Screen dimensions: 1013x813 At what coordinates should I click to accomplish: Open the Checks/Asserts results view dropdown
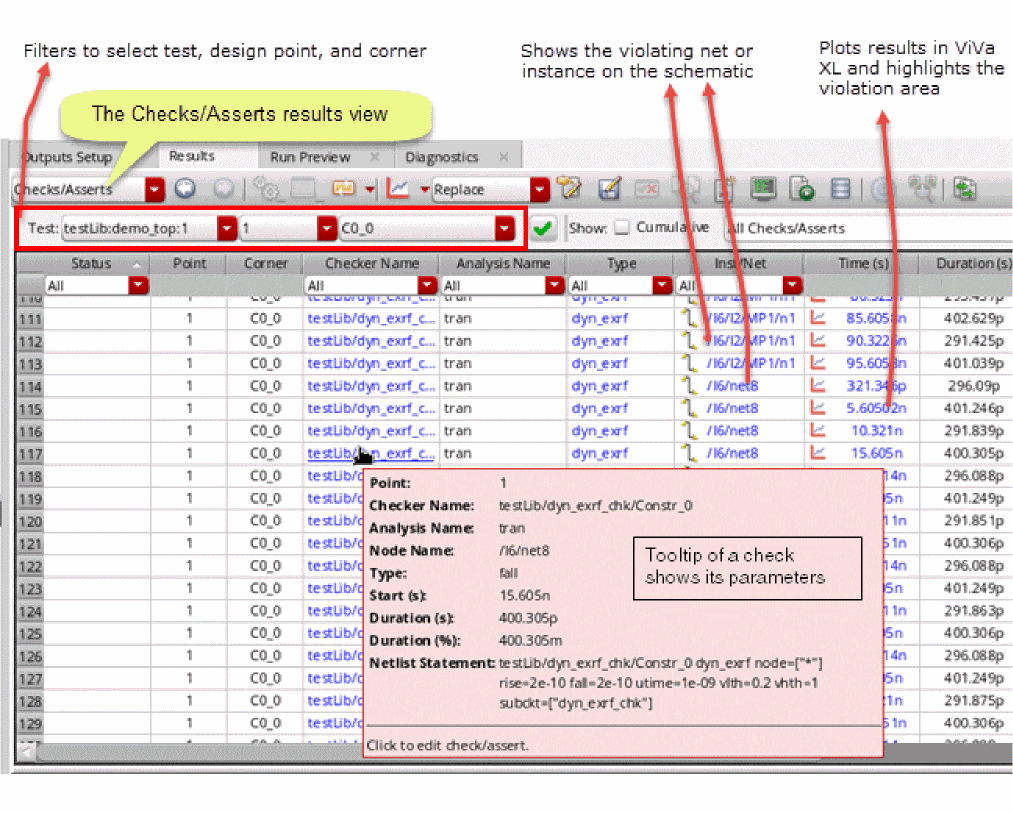click(x=155, y=189)
